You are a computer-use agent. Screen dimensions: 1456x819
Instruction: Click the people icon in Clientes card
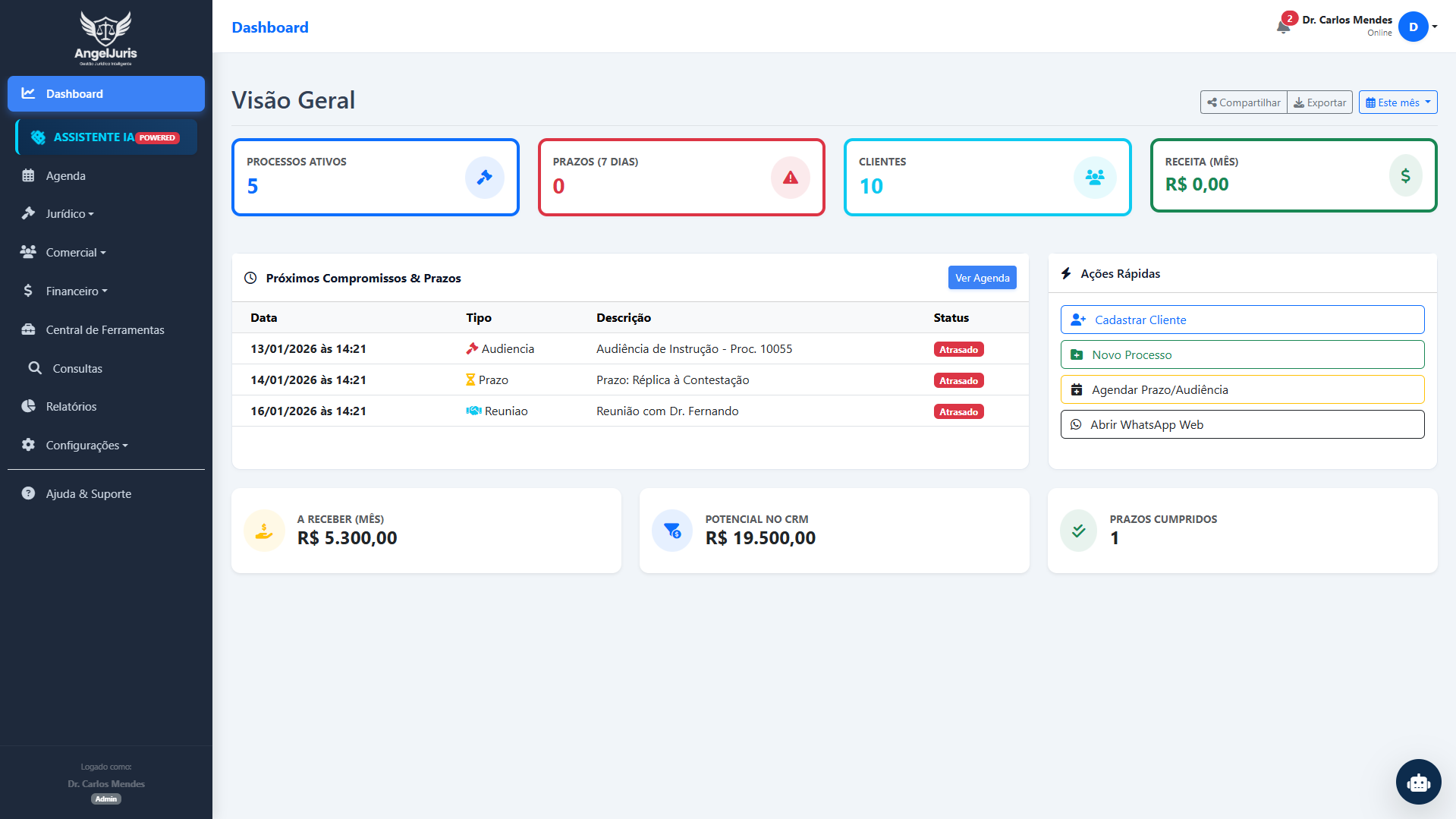click(x=1094, y=178)
